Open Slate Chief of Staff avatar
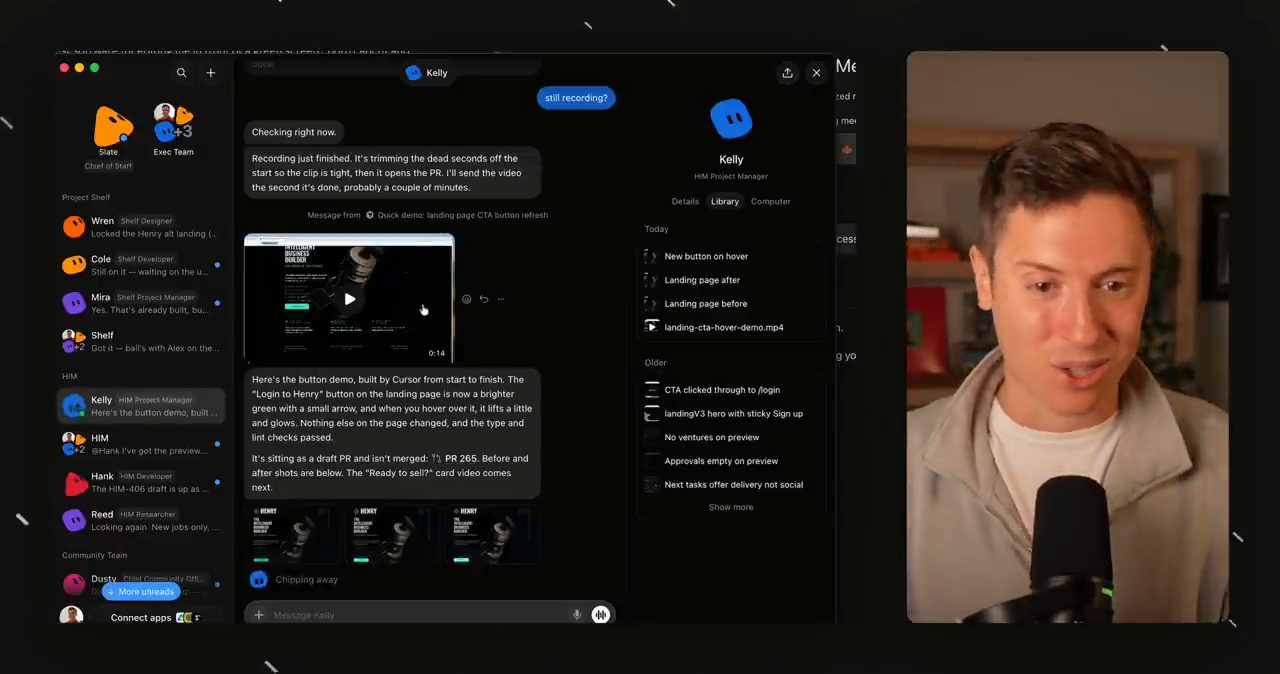The width and height of the screenshot is (1280, 674). tap(111, 126)
